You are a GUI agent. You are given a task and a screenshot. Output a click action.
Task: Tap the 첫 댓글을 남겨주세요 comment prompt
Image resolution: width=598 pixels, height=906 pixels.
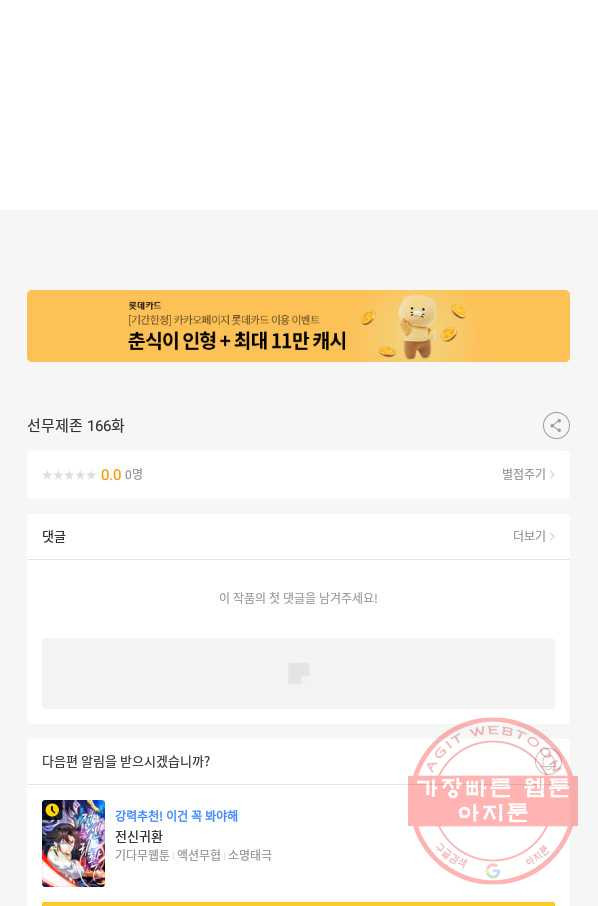coord(298,598)
